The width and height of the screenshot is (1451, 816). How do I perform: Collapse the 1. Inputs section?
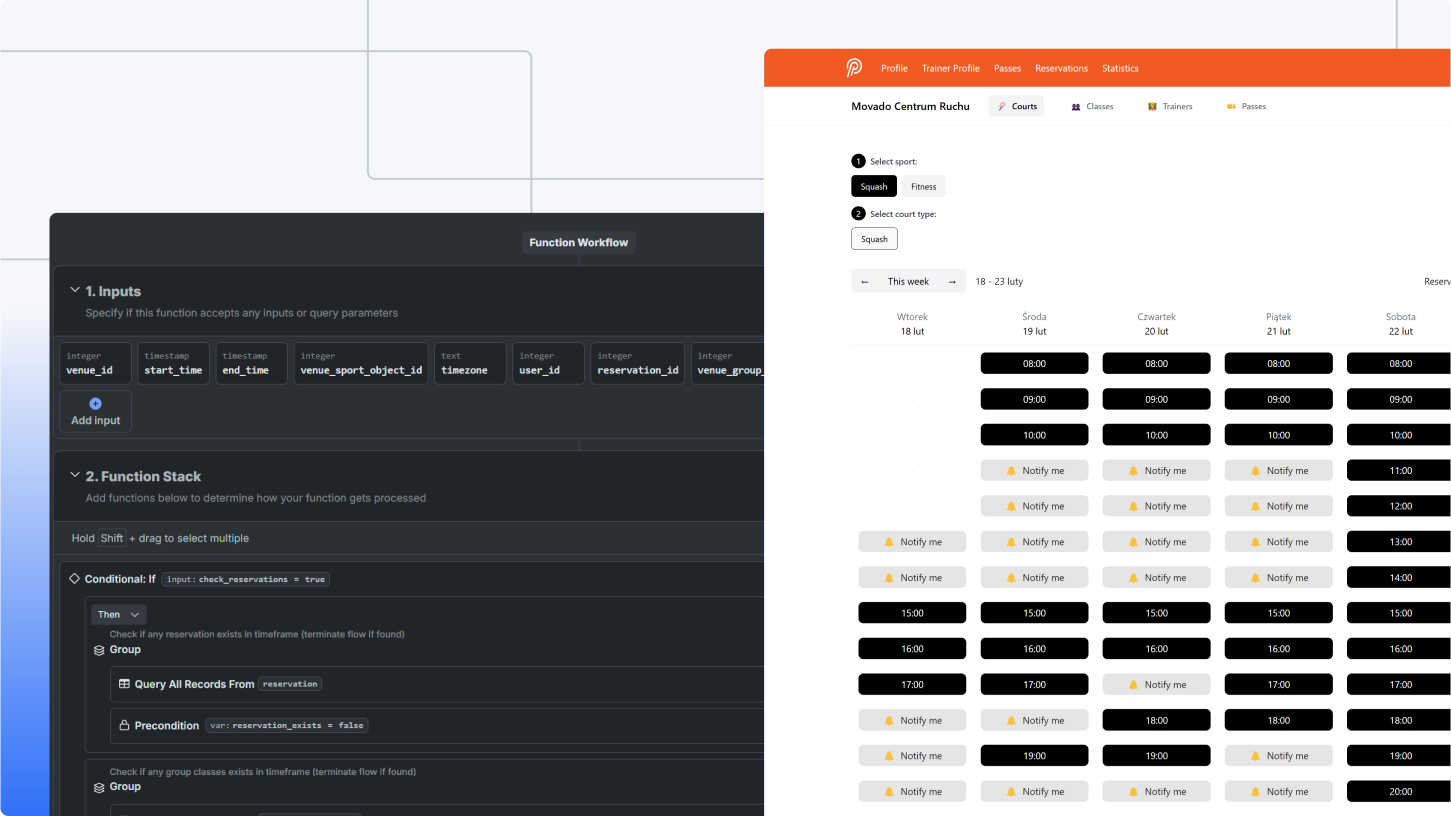74,291
